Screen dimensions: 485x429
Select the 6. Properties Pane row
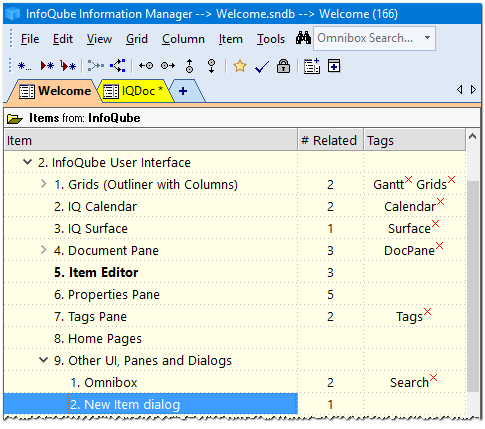(x=235, y=294)
